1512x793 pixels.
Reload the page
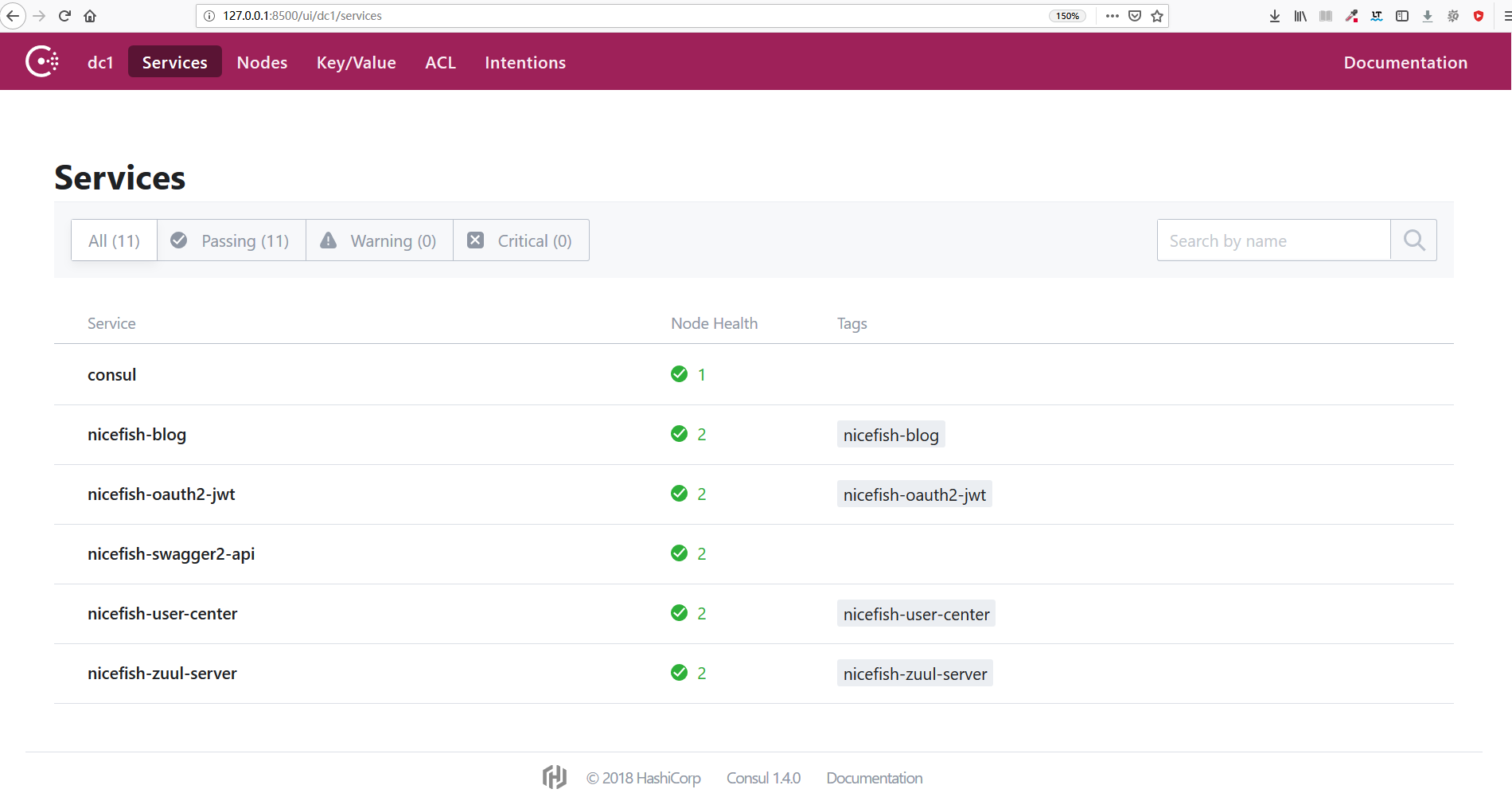point(64,16)
